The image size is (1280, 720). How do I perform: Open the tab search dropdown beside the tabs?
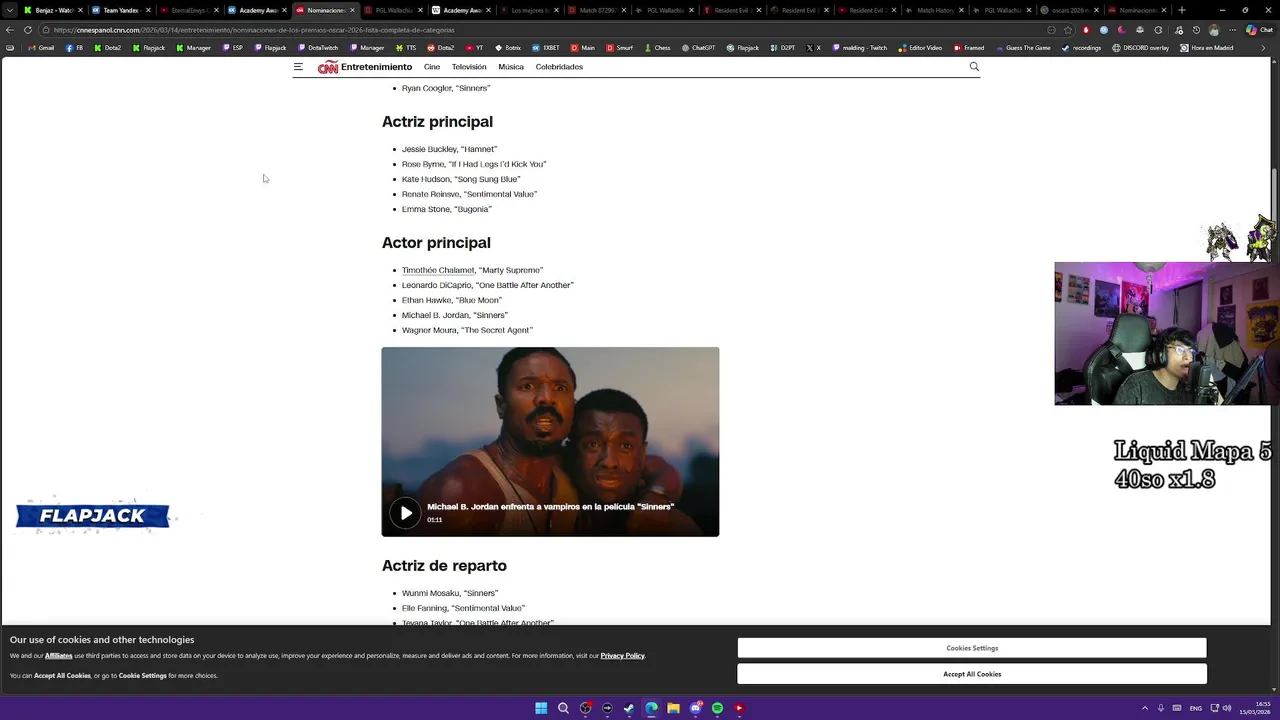[11, 10]
